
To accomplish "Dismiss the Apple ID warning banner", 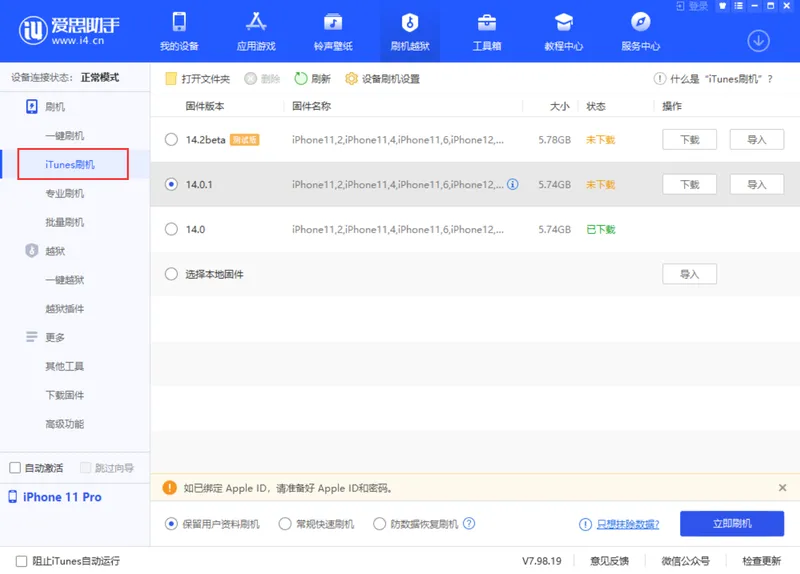I will [782, 488].
